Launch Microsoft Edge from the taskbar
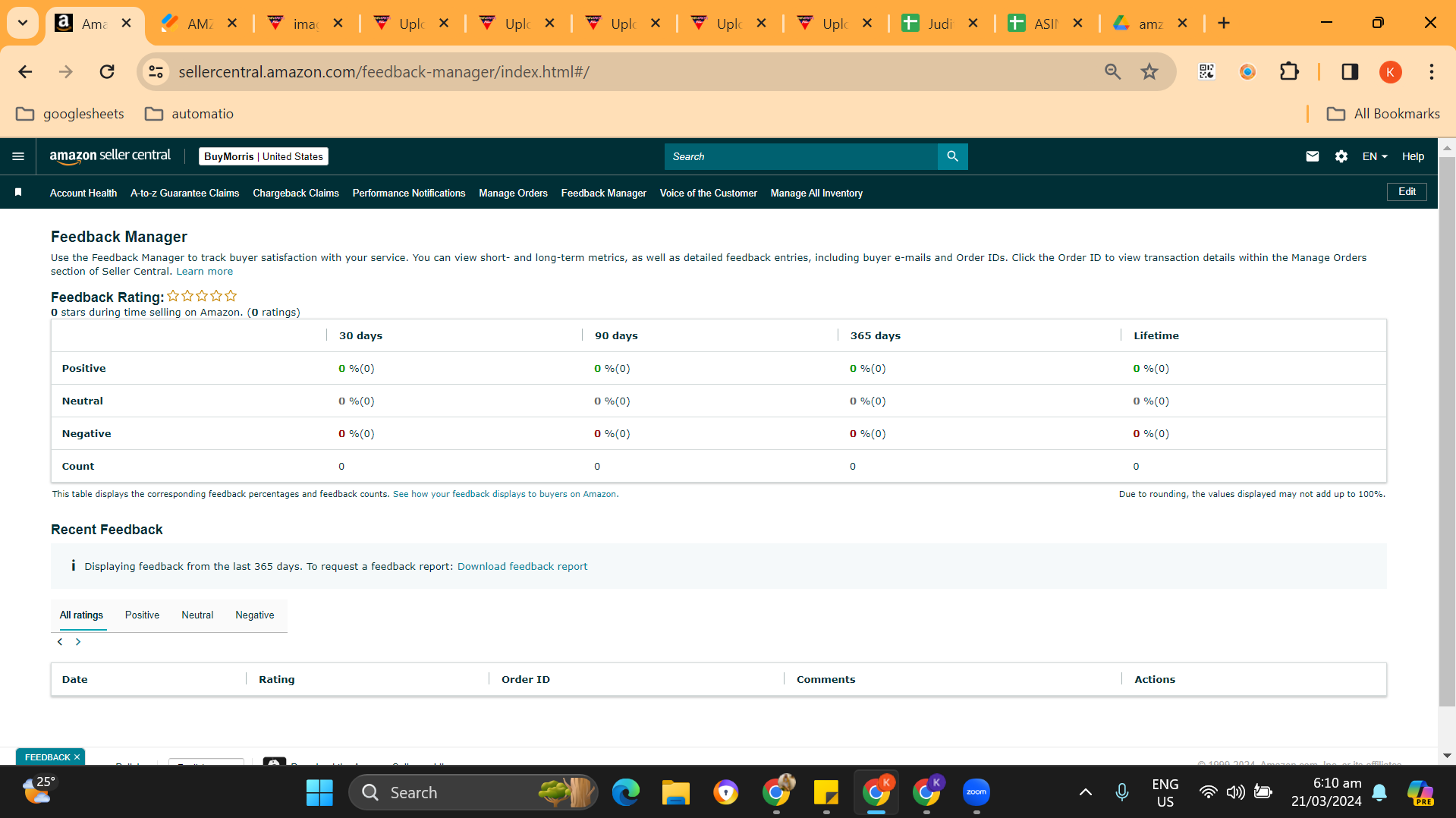1456x818 pixels. 626,792
